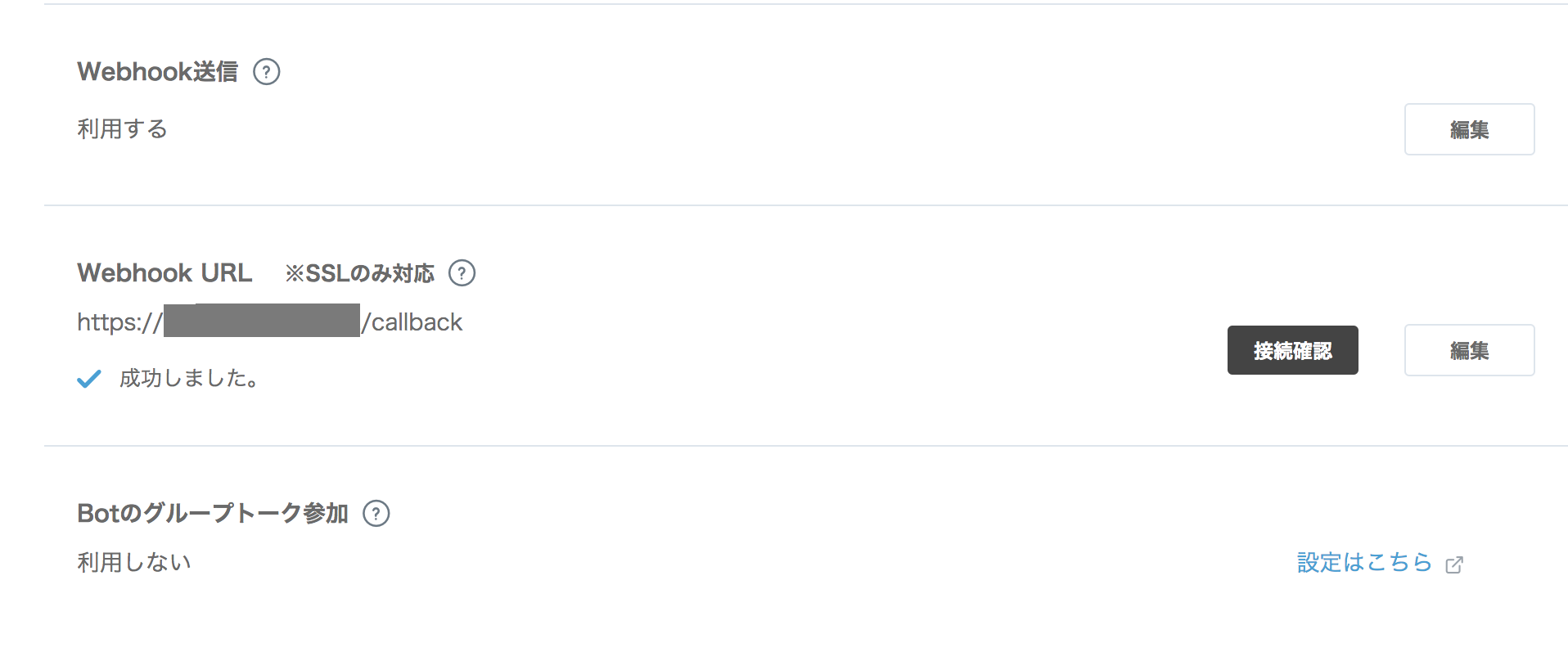Click the external-link icon after 設定はこちら
1568x661 pixels.
coord(1454,564)
